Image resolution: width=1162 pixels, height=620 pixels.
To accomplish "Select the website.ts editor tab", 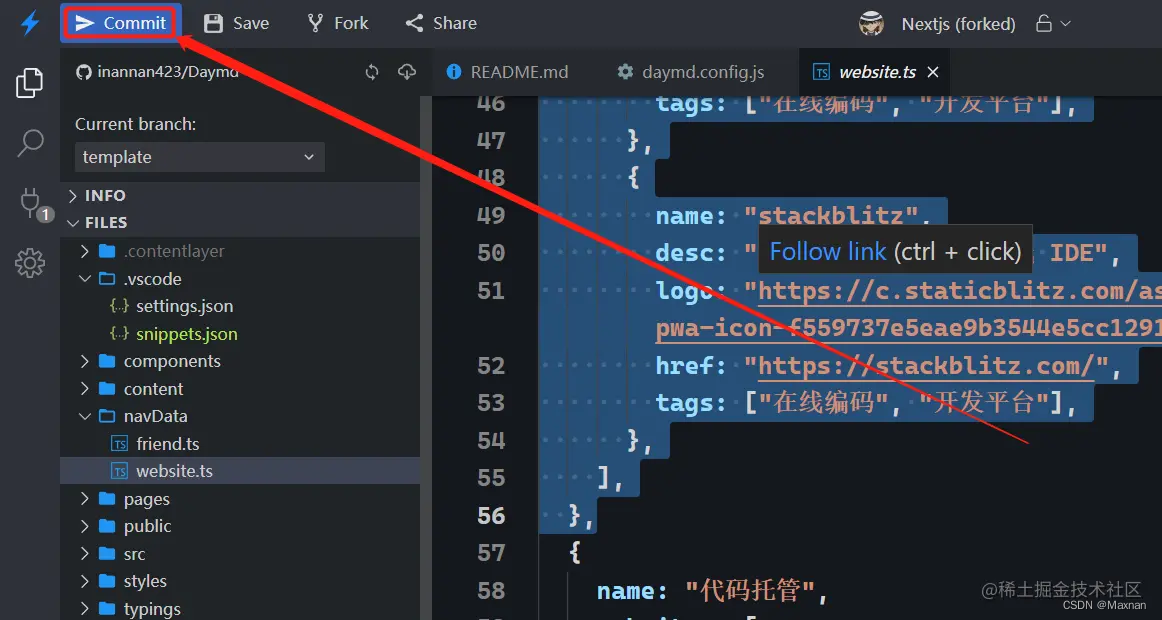I will (874, 72).
